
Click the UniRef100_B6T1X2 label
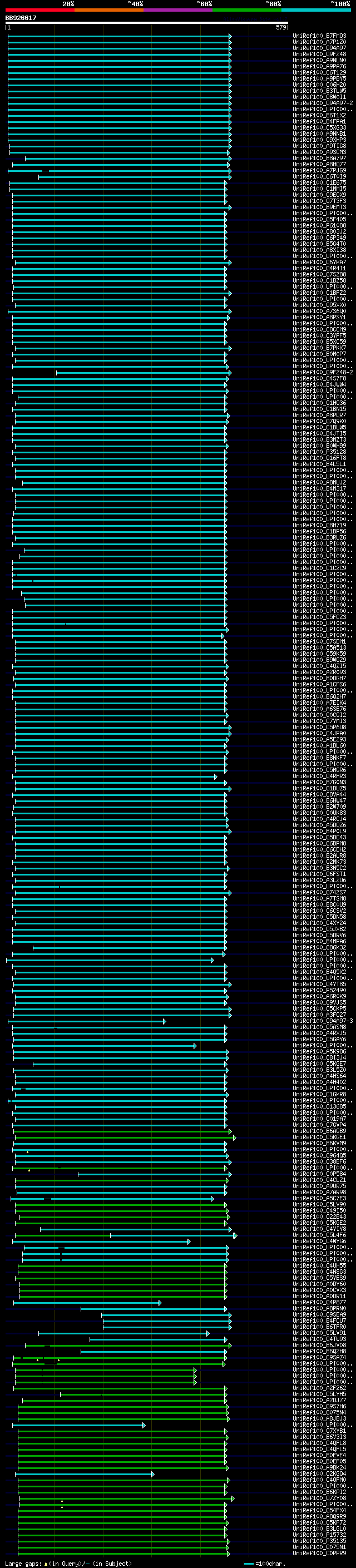pos(319,115)
